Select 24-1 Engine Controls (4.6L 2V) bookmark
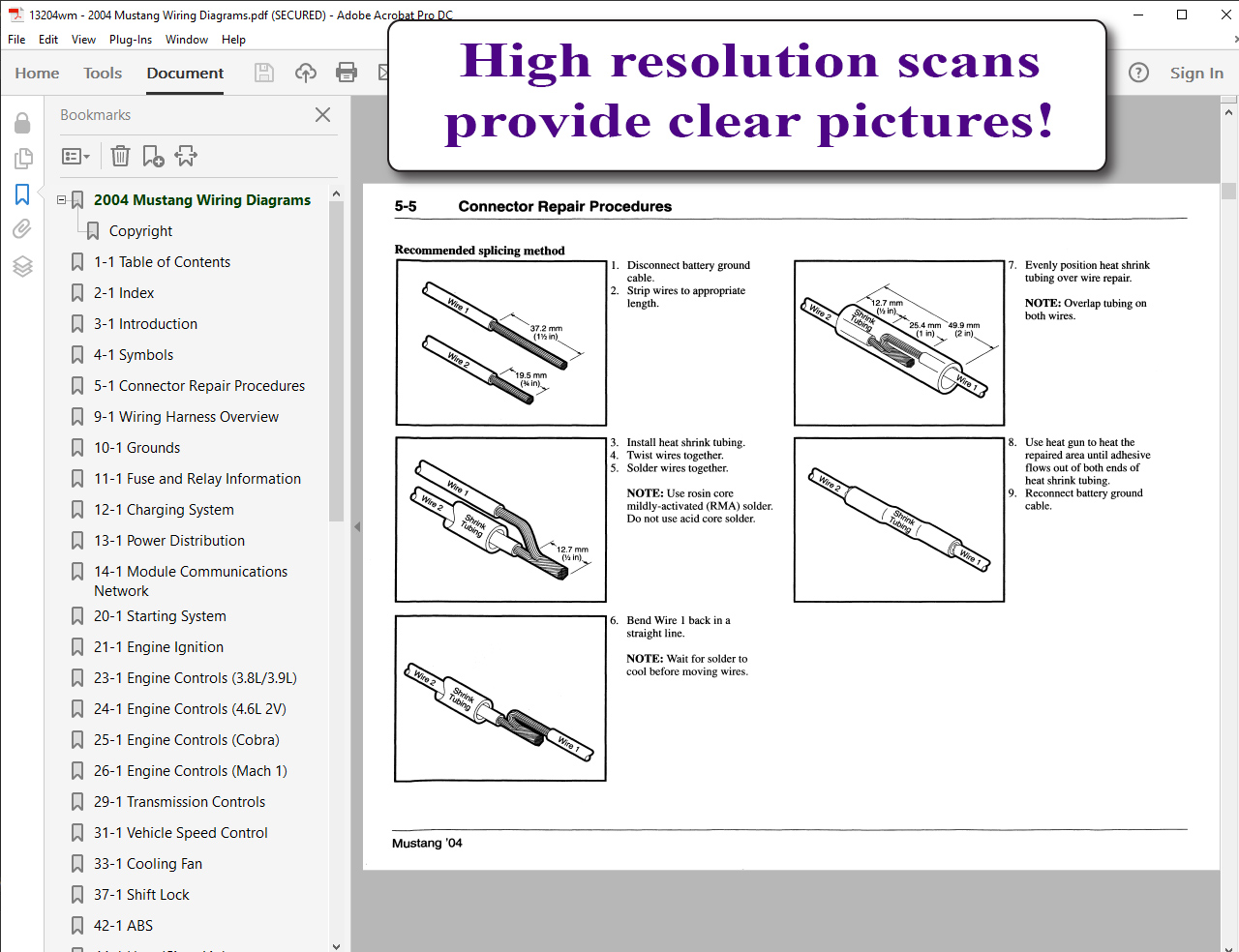Image resolution: width=1239 pixels, height=952 pixels. point(190,709)
